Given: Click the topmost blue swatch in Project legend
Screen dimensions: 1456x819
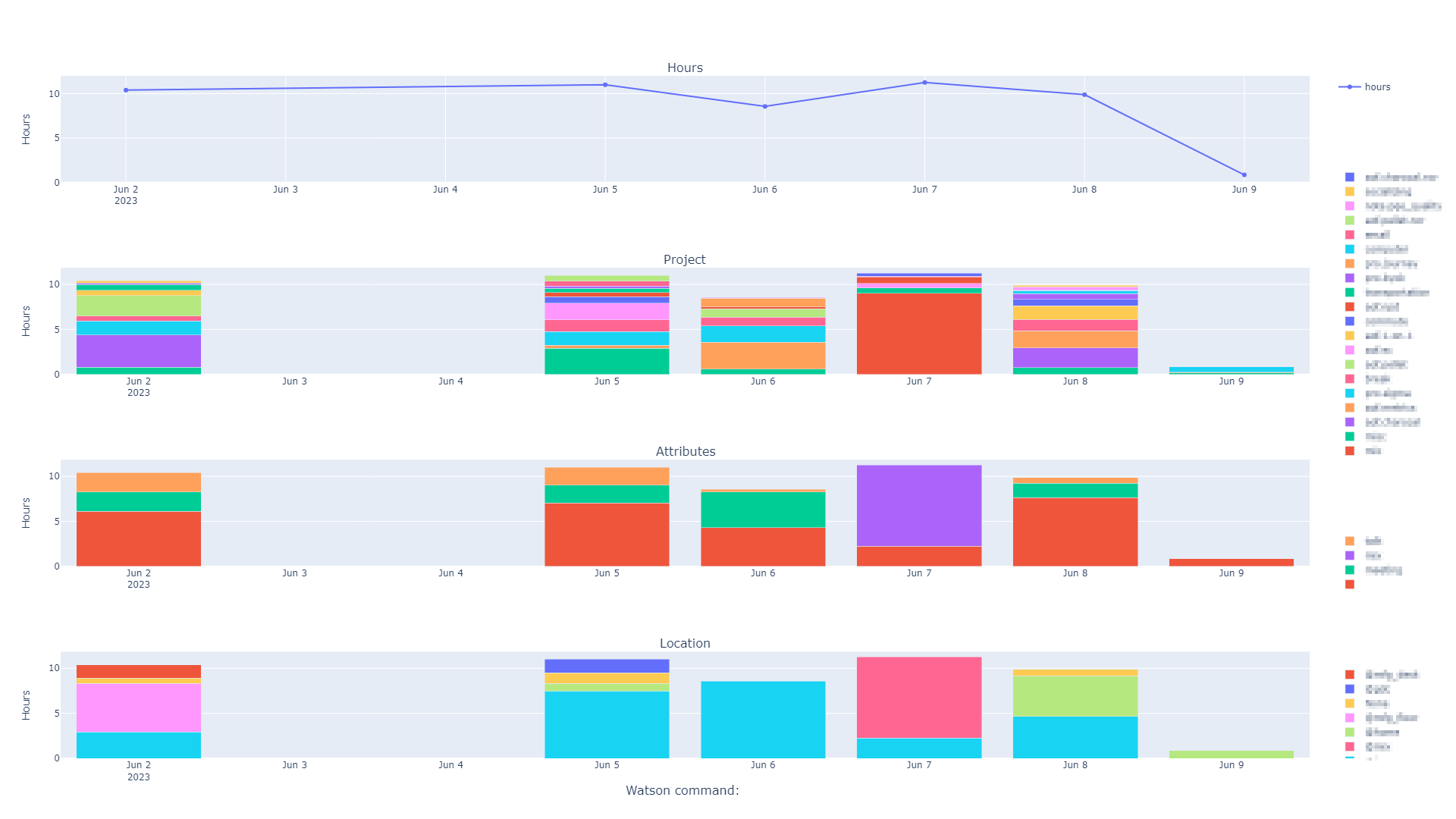Looking at the screenshot, I should point(1350,177).
